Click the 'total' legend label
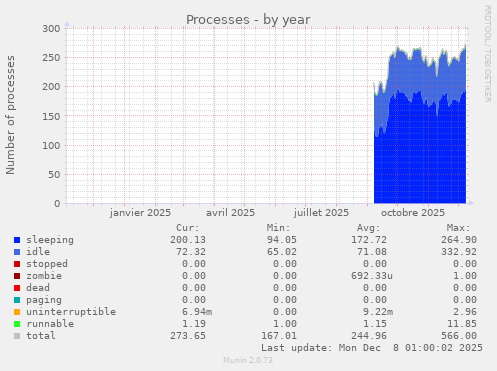 [x=41, y=336]
